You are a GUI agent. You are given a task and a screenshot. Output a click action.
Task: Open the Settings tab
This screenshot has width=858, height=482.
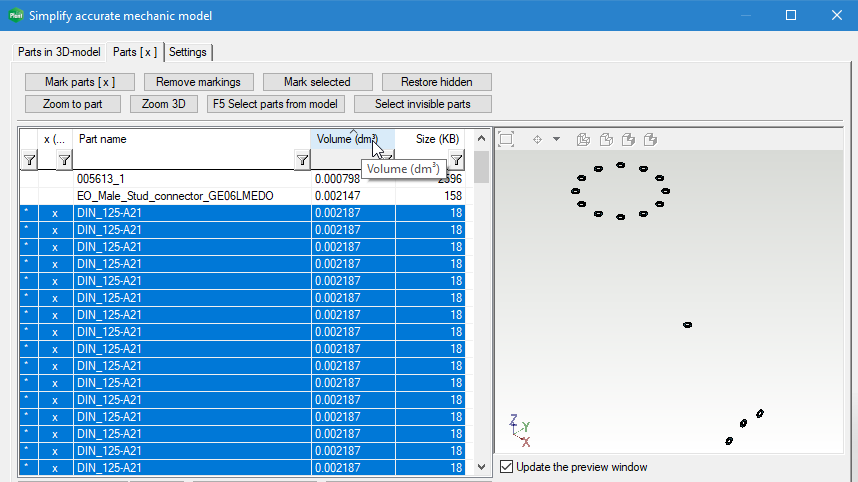pyautogui.click(x=188, y=52)
